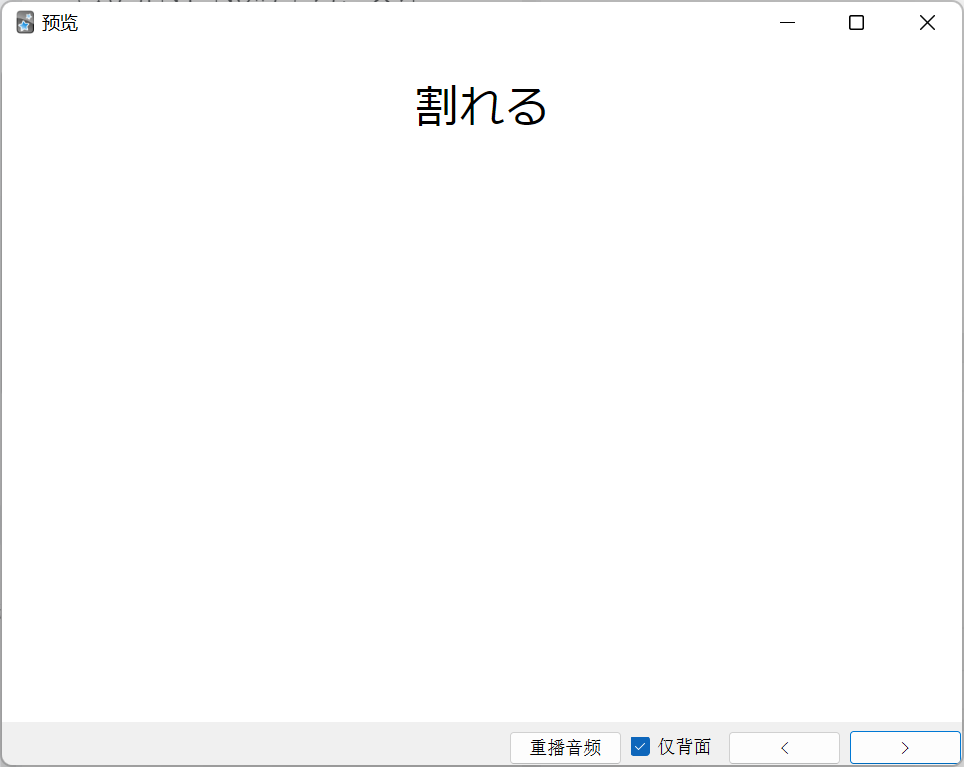964x767 pixels.
Task: Click the 预览 window title text
Action: point(60,23)
